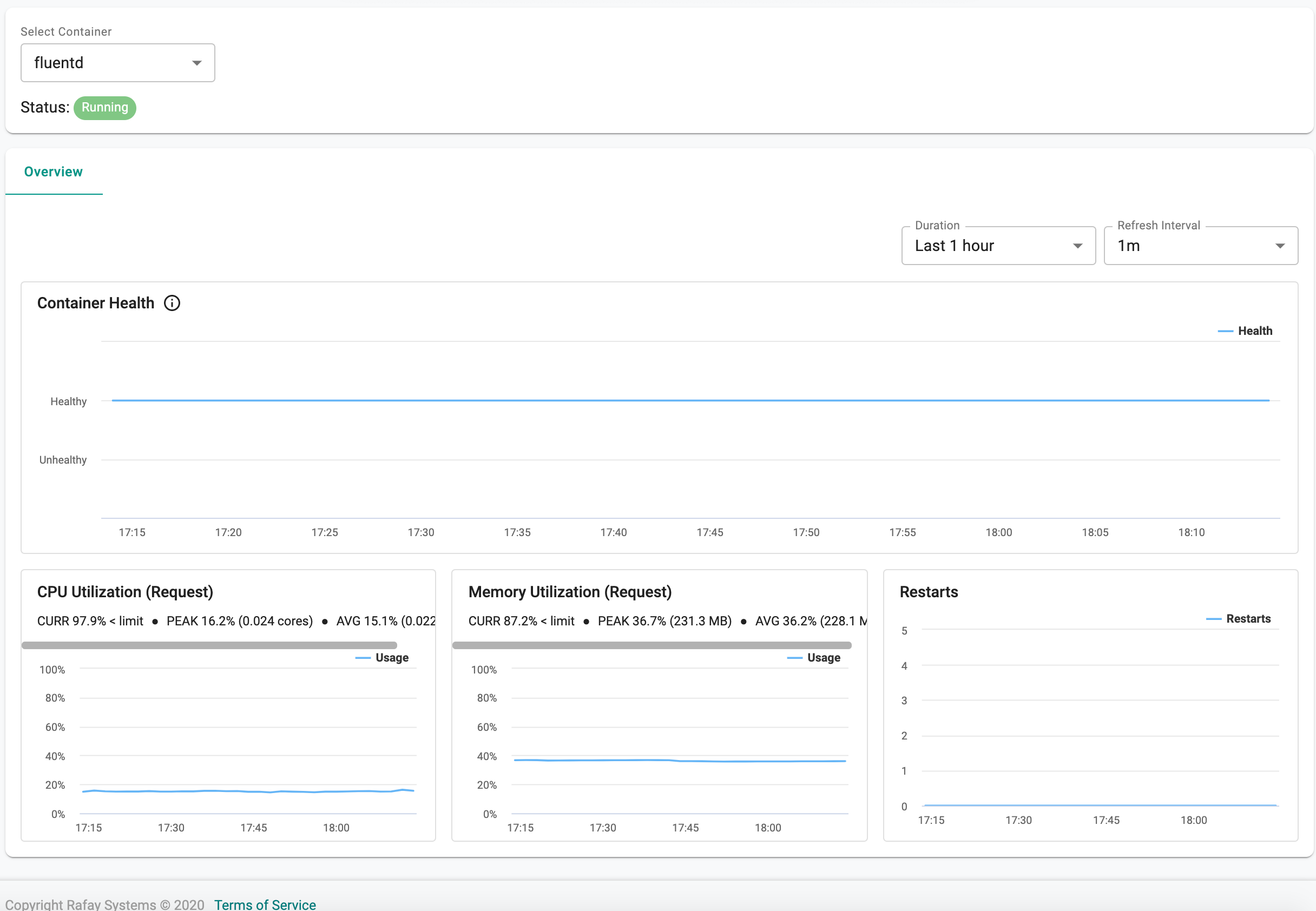The image size is (1316, 911).
Task: Open the Select Container dropdown showing fluentd
Action: 117,63
